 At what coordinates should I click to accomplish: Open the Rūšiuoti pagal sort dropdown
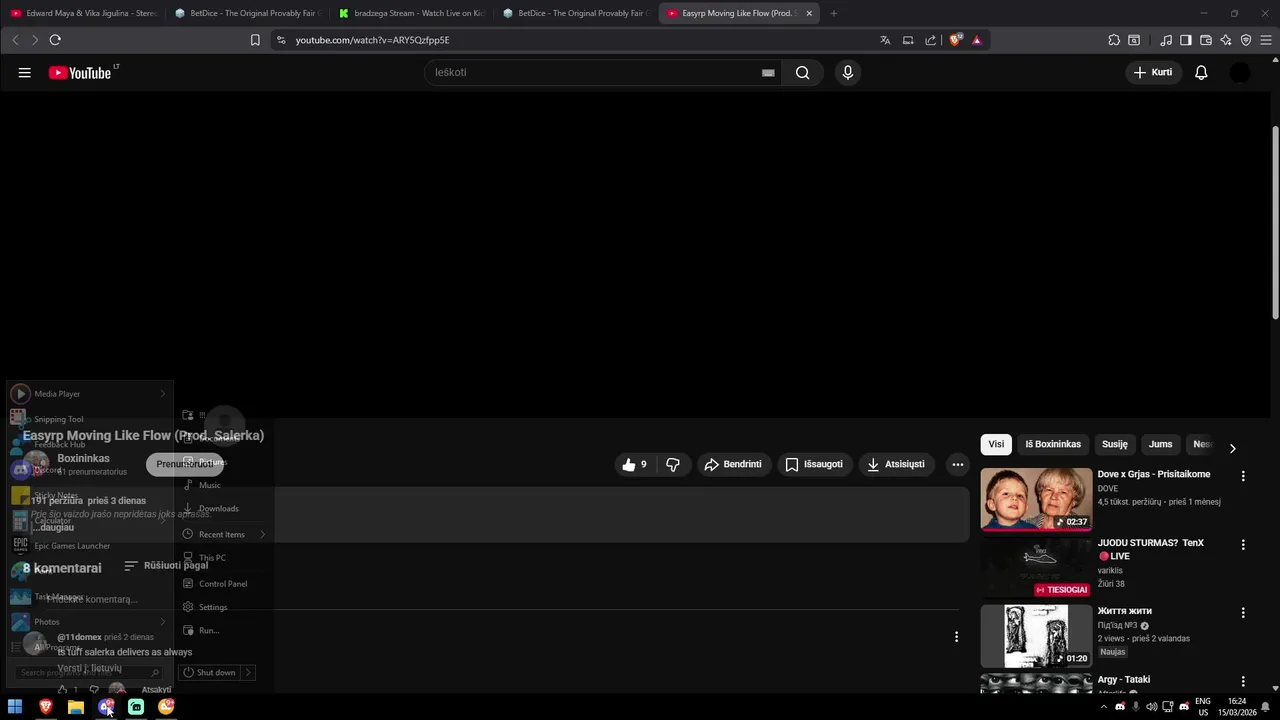[x=166, y=566]
